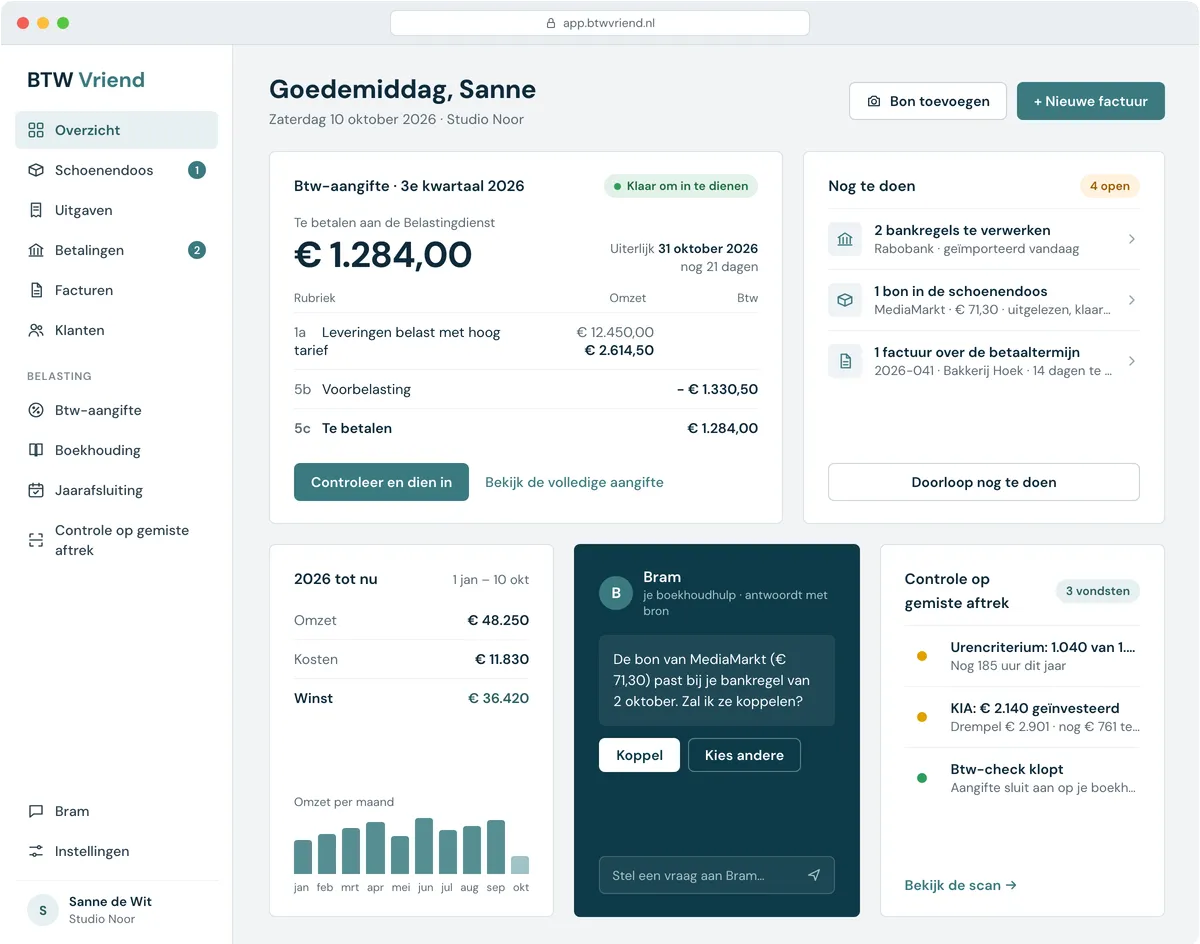Click Kosten value € 11.830
The image size is (1200, 944).
pyautogui.click(x=502, y=659)
